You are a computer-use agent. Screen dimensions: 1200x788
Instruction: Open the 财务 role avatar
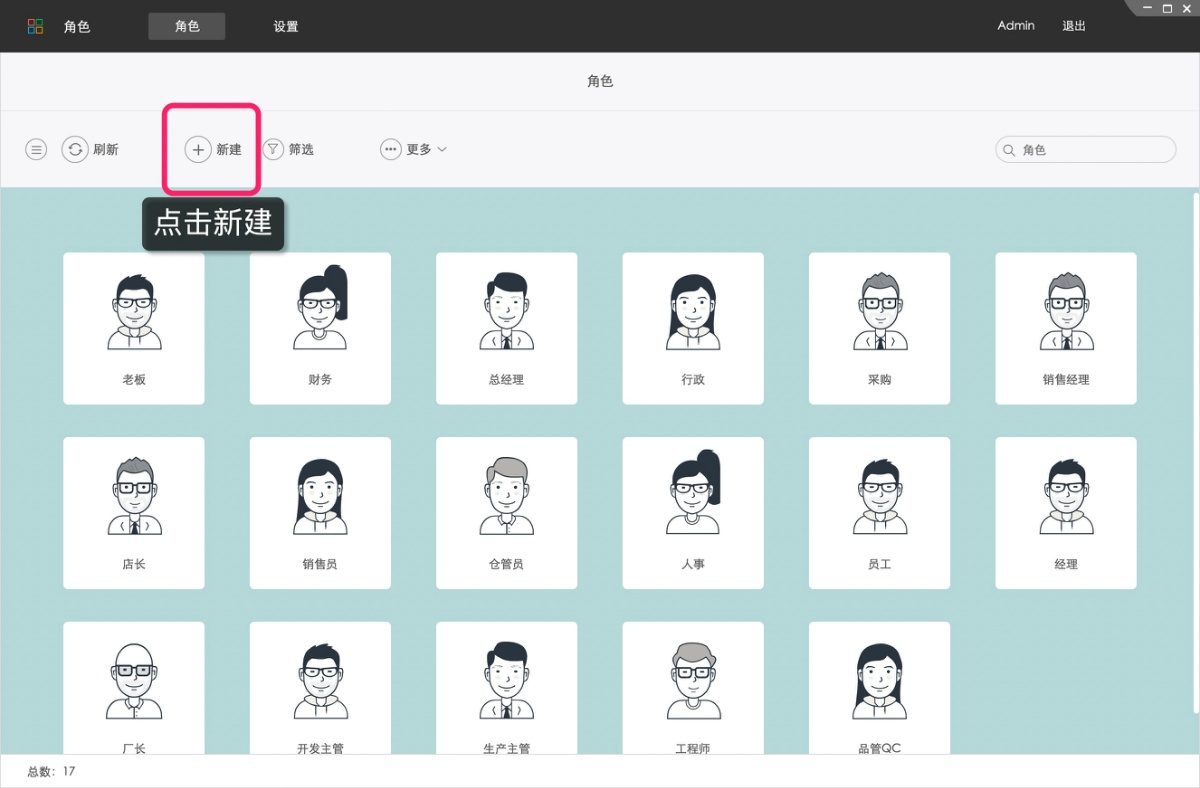tap(320, 308)
